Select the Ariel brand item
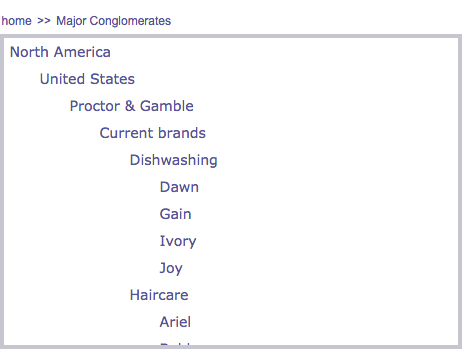Viewport: 472px width, 362px height. [x=175, y=322]
